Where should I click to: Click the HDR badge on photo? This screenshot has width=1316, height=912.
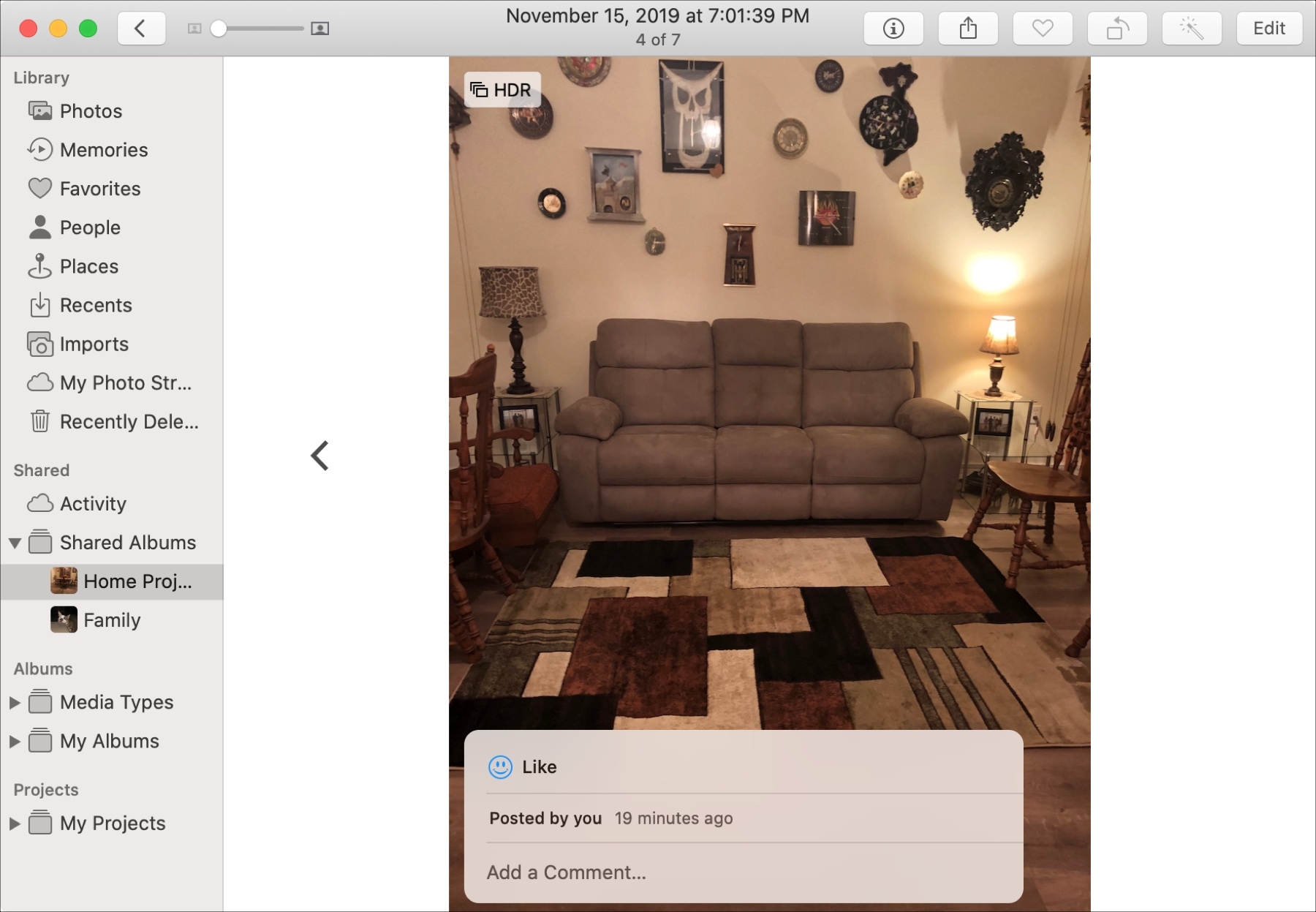pyautogui.click(x=502, y=90)
